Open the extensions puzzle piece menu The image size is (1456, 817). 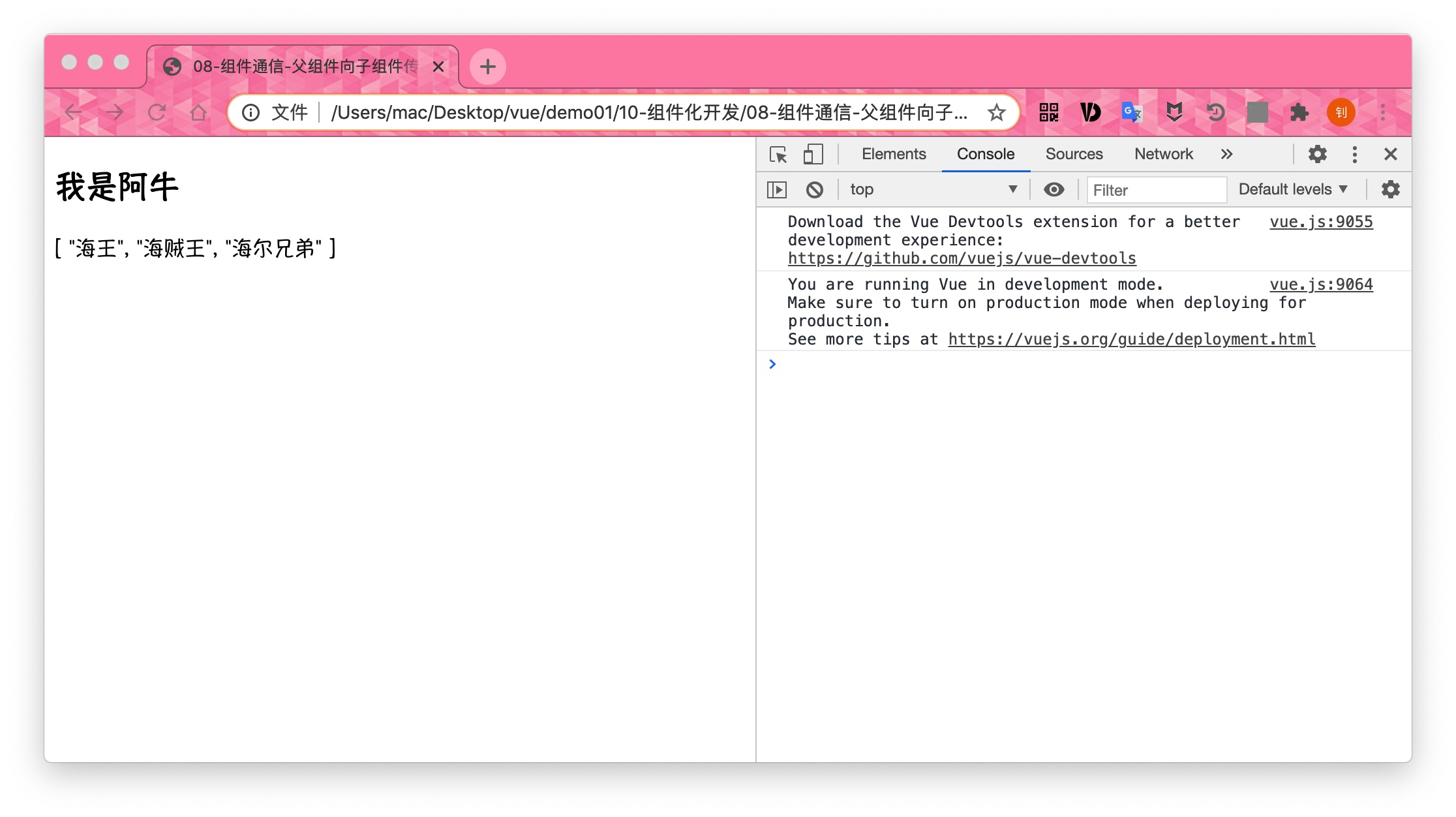coord(1299,112)
